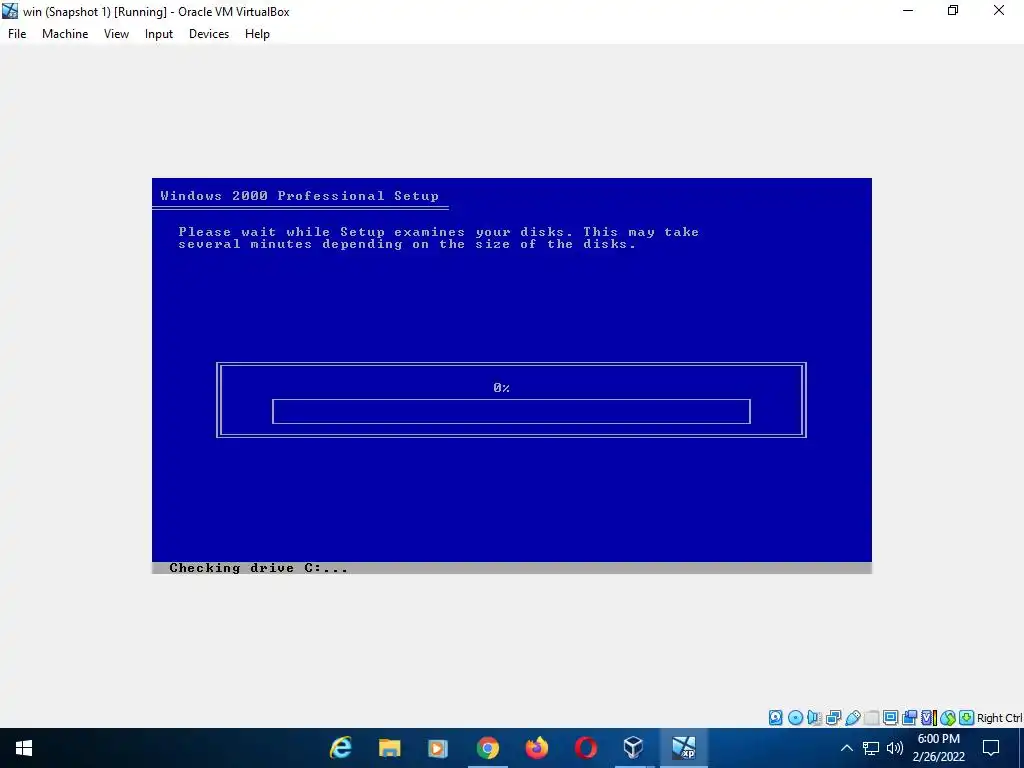Viewport: 1024px width, 768px height.
Task: Open the Input menu
Action: tap(159, 34)
